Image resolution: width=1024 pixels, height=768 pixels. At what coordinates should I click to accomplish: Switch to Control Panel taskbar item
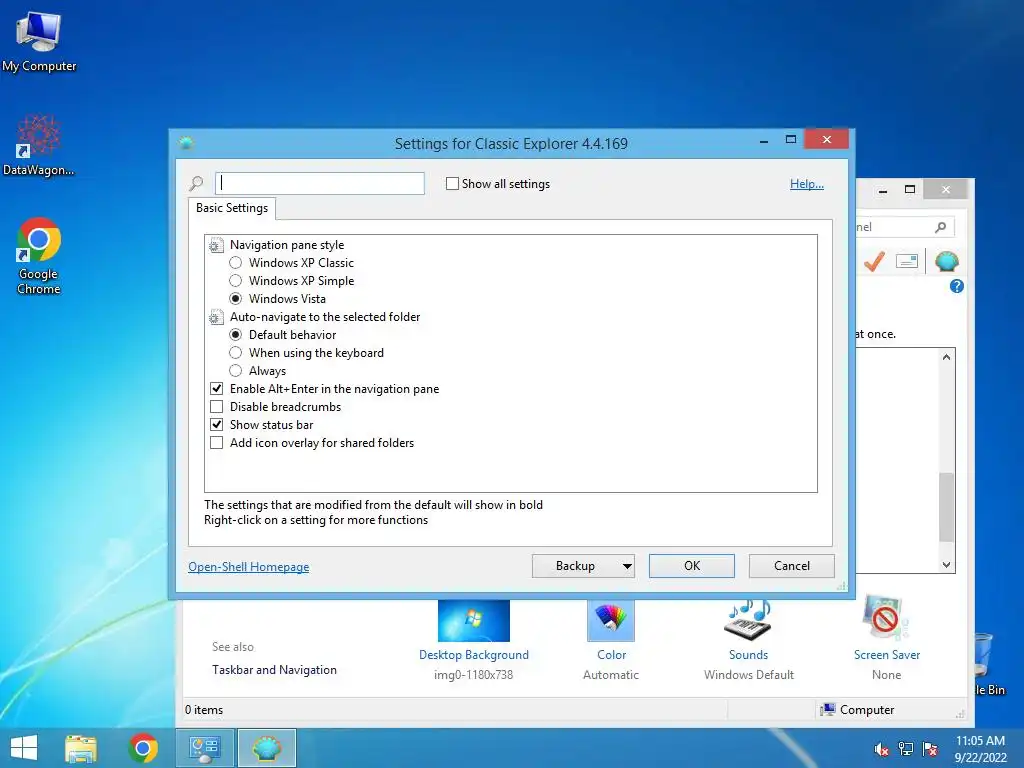[204, 748]
